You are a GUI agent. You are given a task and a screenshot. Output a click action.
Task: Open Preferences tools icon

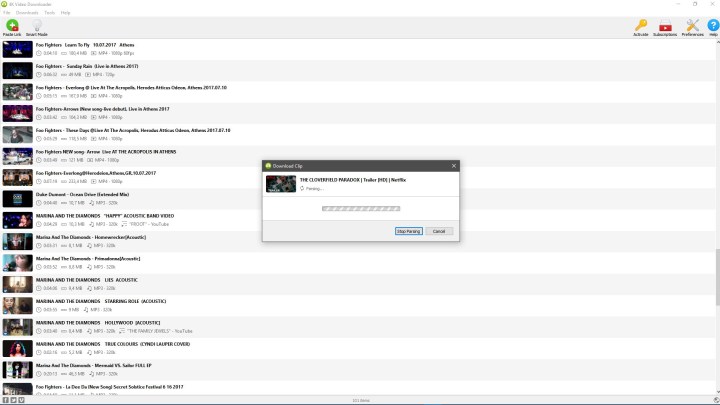pos(692,26)
